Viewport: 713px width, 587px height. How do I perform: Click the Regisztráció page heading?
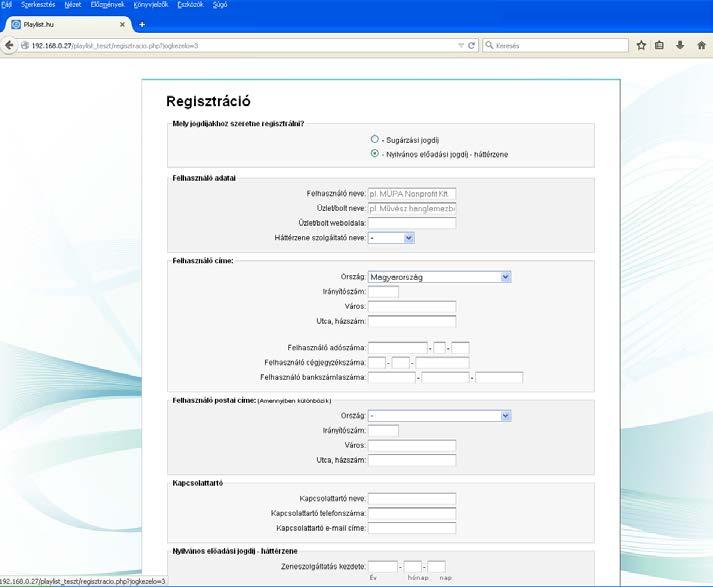coord(208,101)
